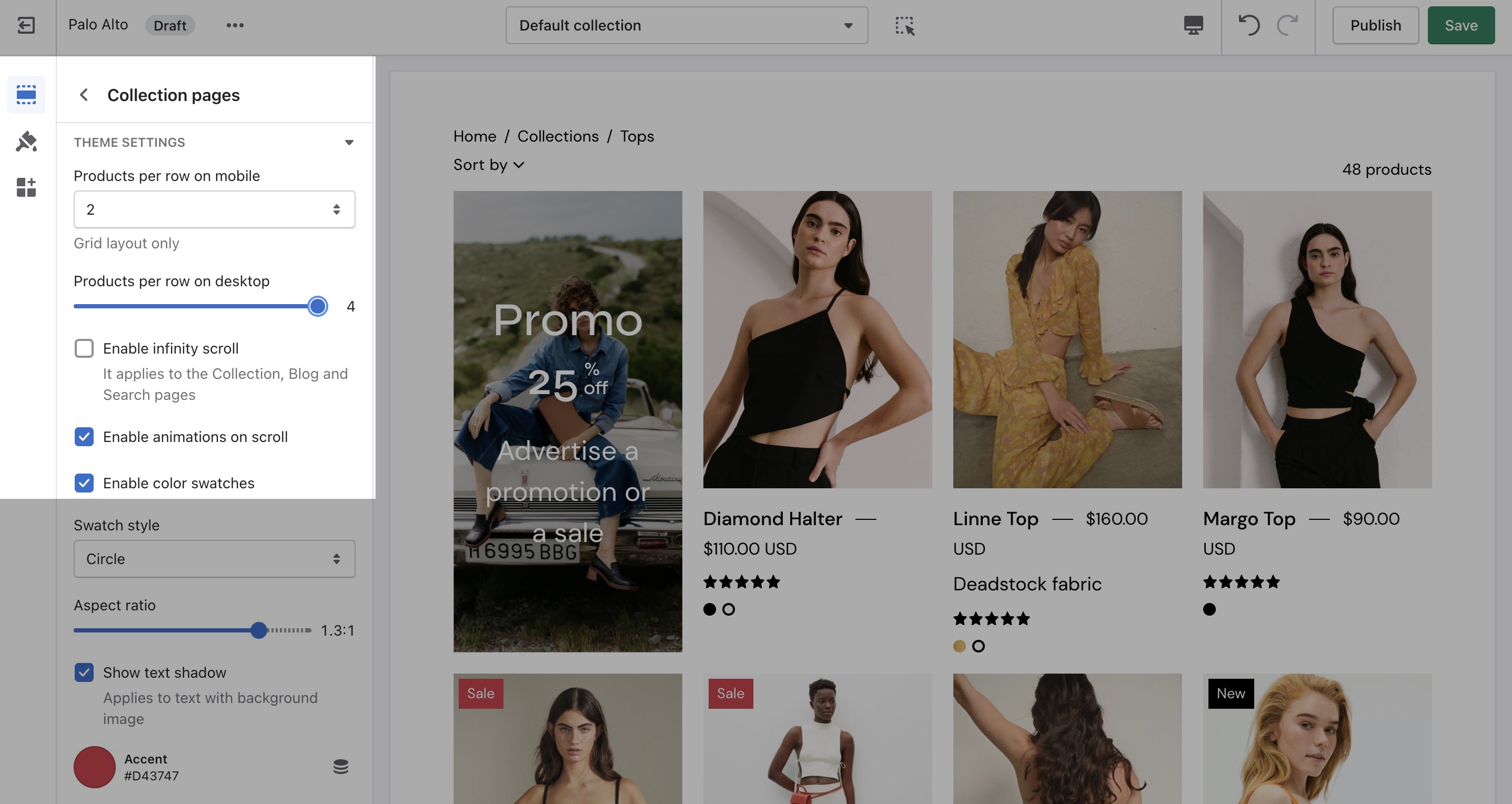Open Swatch style Circle dropdown
The image size is (1512, 804).
tap(214, 559)
